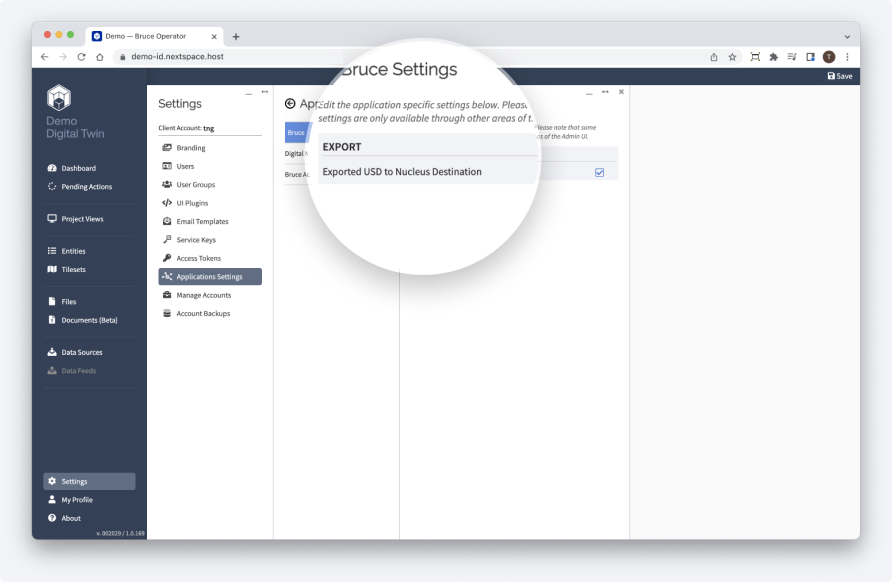The height and width of the screenshot is (582, 892).
Task: Open the Entities section
Action: click(73, 251)
